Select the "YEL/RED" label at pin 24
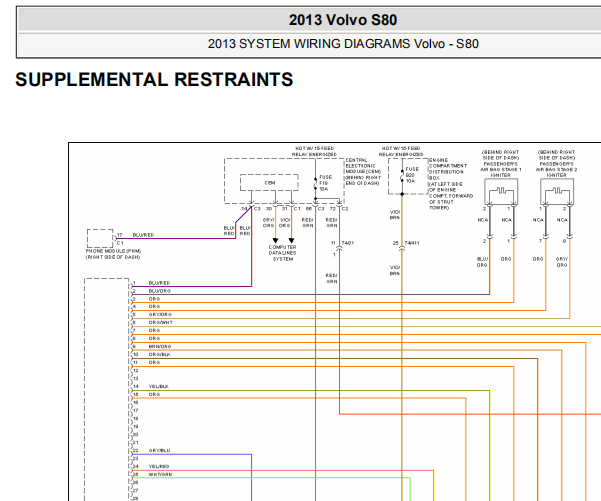 point(159,467)
